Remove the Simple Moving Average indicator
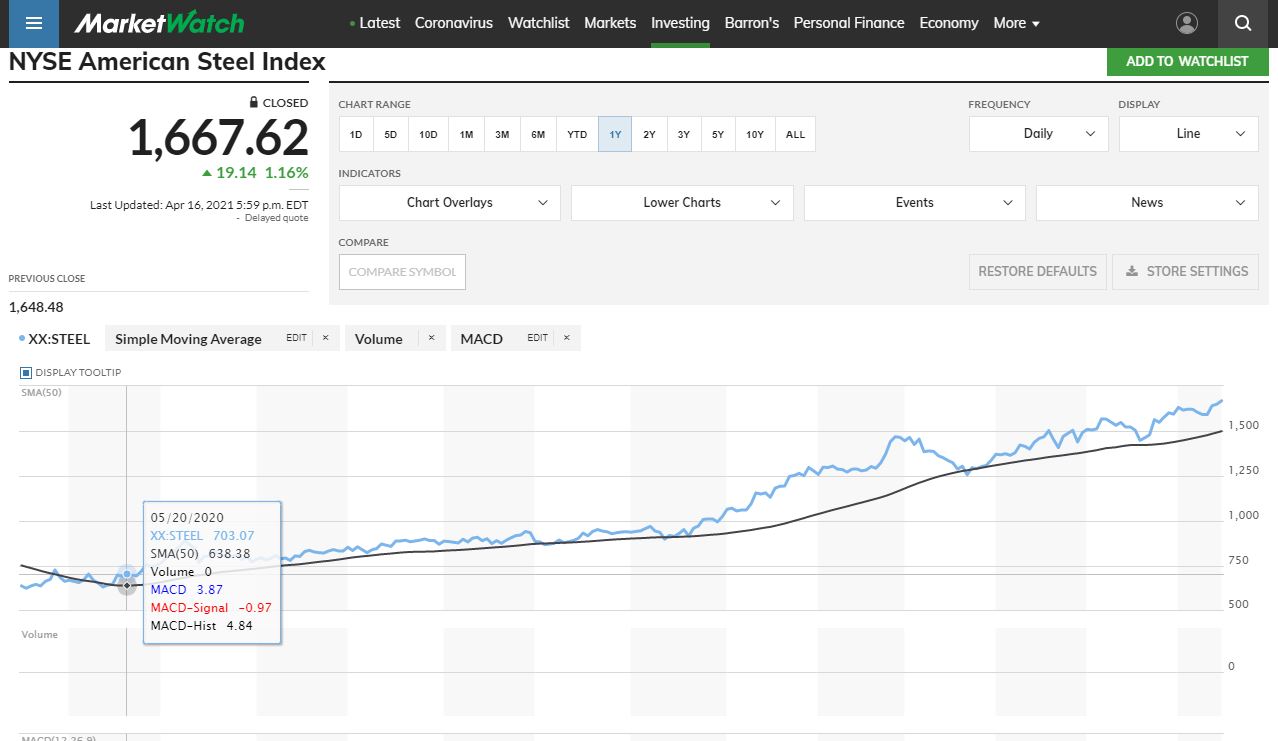 [x=325, y=338]
